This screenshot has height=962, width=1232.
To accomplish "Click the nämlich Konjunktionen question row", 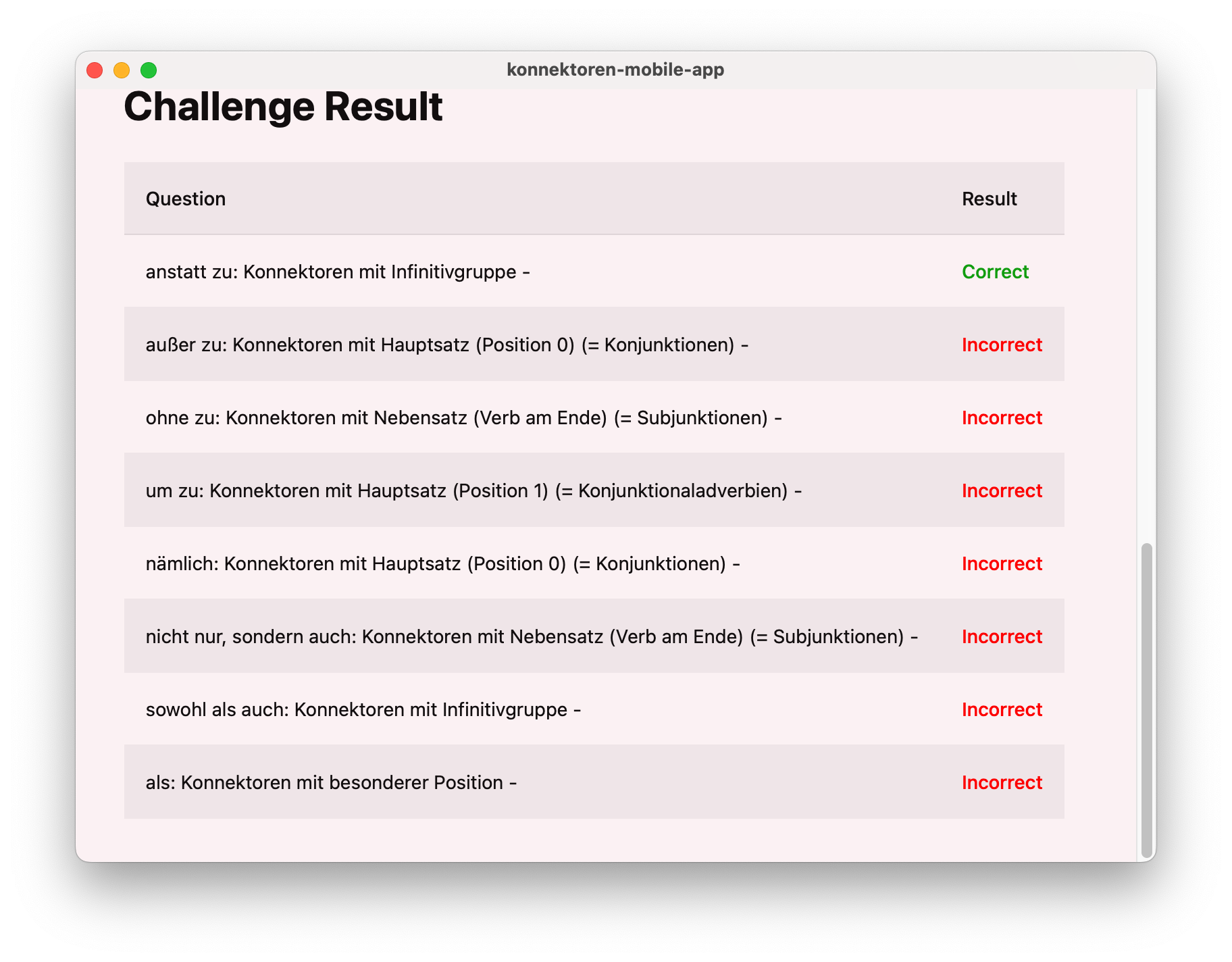I will (x=594, y=563).
